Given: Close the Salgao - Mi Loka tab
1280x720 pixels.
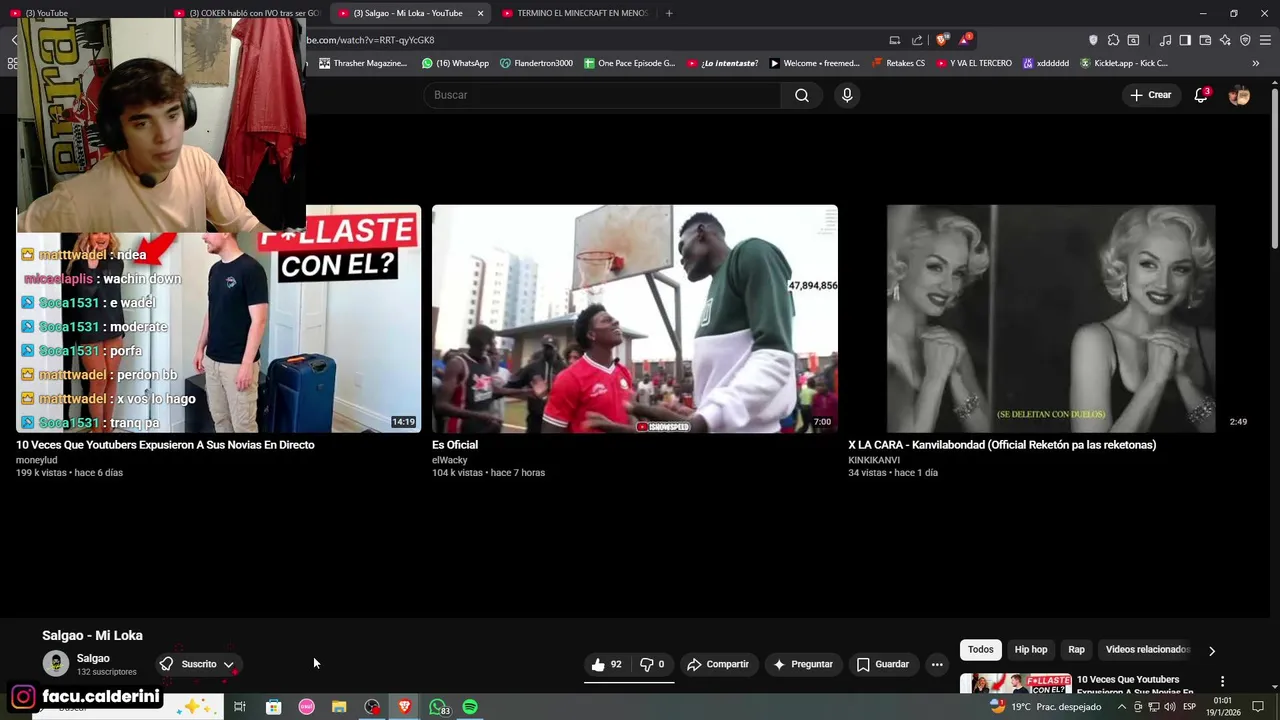Looking at the screenshot, I should point(480,13).
